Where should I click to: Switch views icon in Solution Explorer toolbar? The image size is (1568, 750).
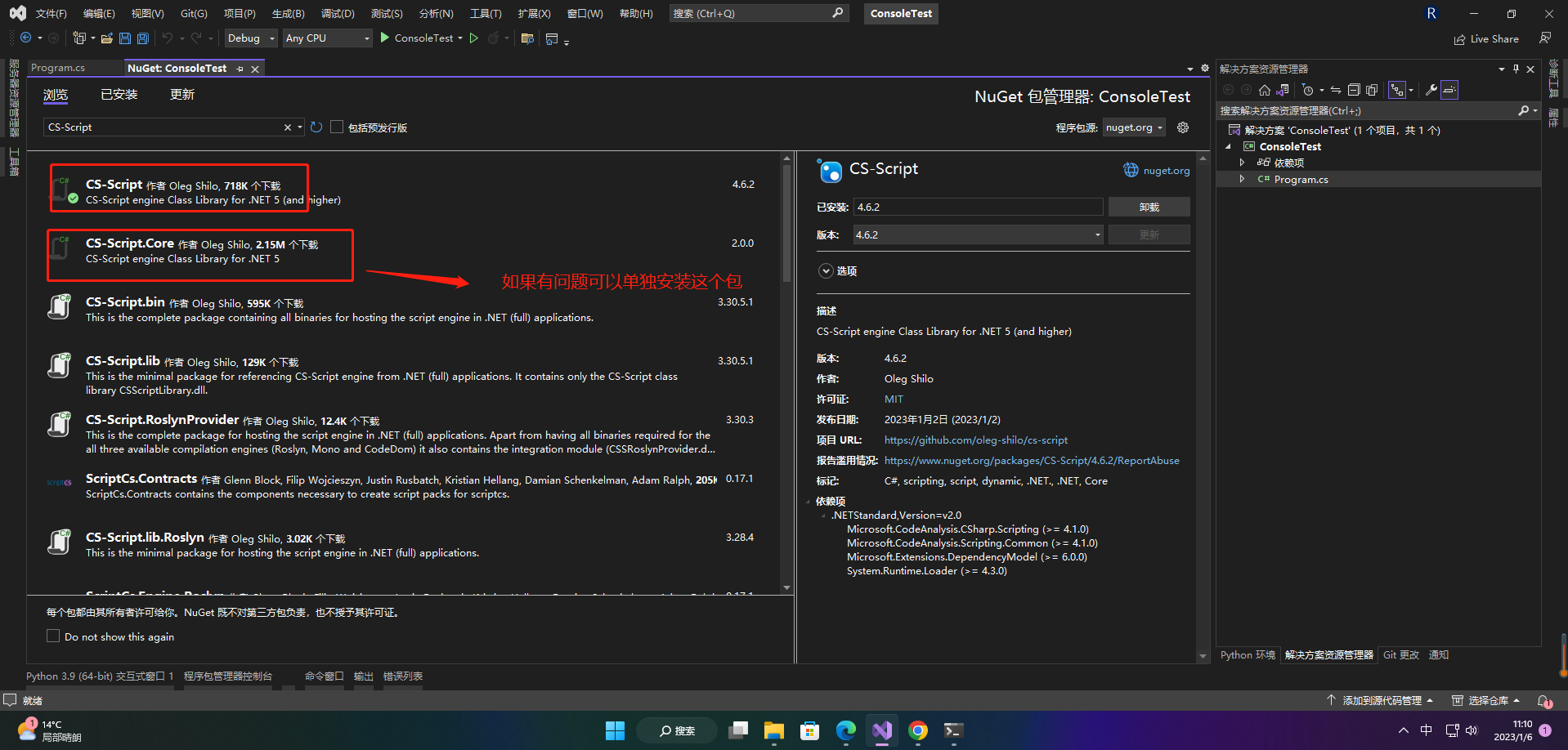click(1283, 90)
